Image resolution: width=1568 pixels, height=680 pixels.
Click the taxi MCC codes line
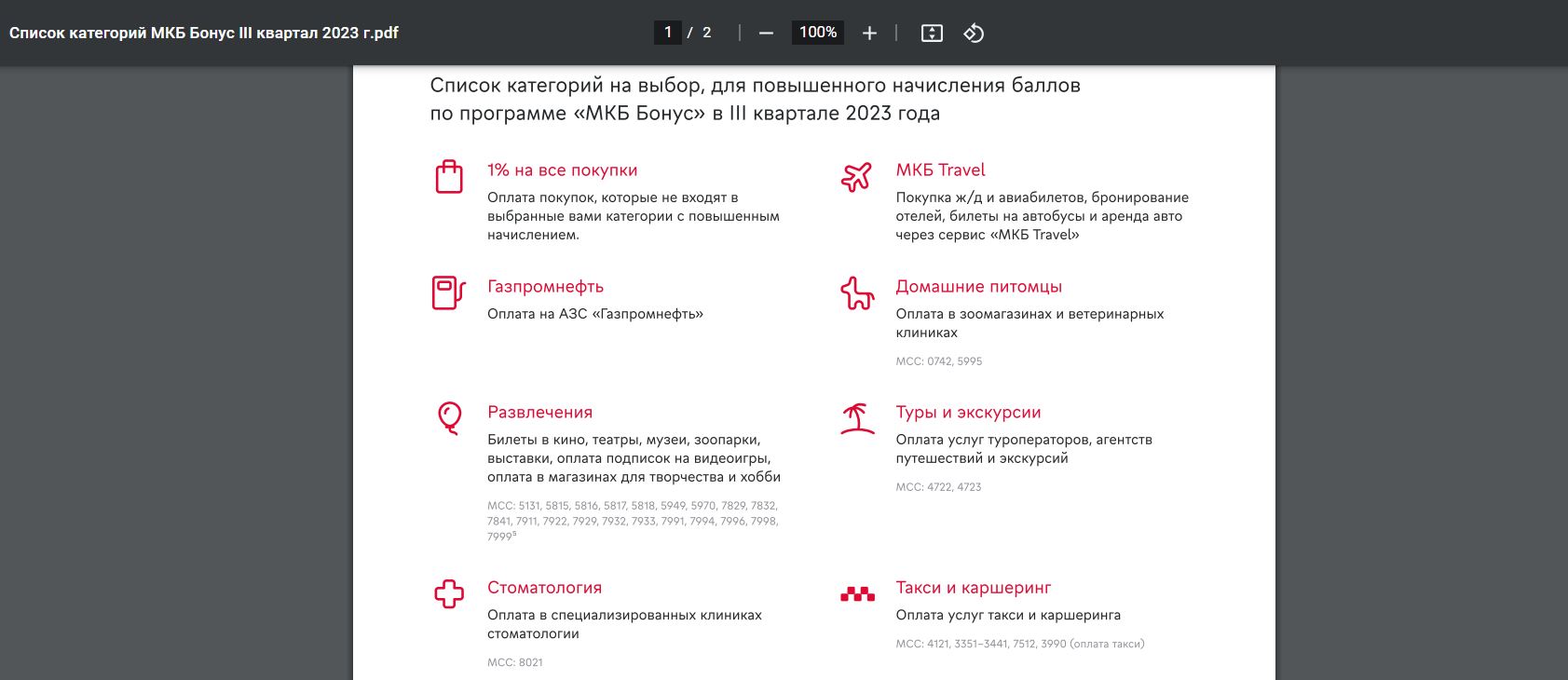click(x=1020, y=644)
